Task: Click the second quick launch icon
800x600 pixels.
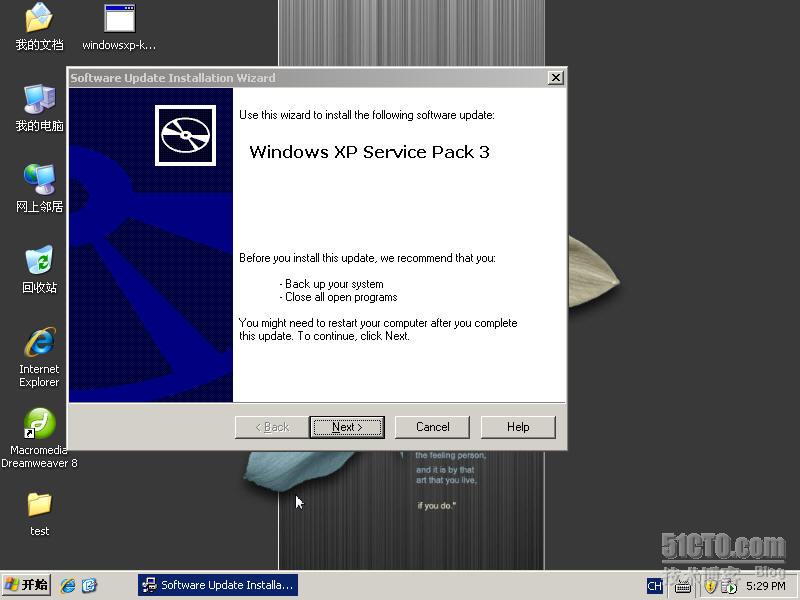Action: (89, 585)
